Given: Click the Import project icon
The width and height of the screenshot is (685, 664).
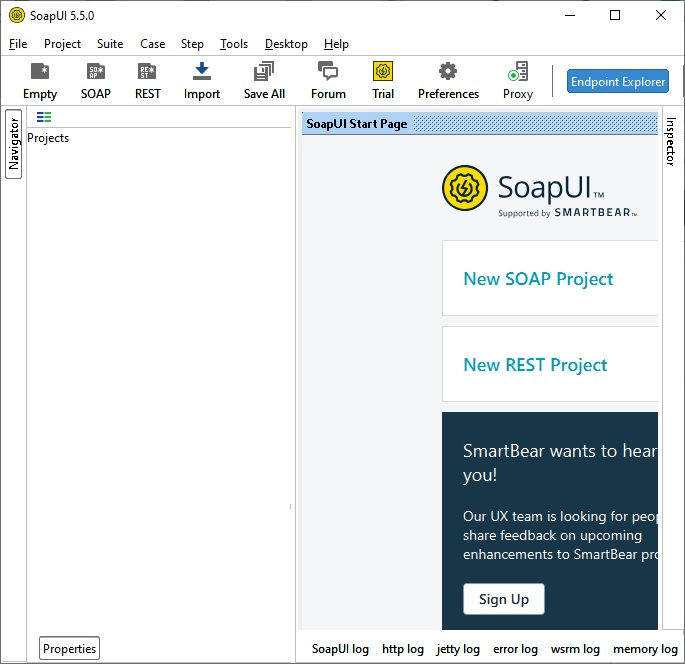Looking at the screenshot, I should (x=201, y=81).
